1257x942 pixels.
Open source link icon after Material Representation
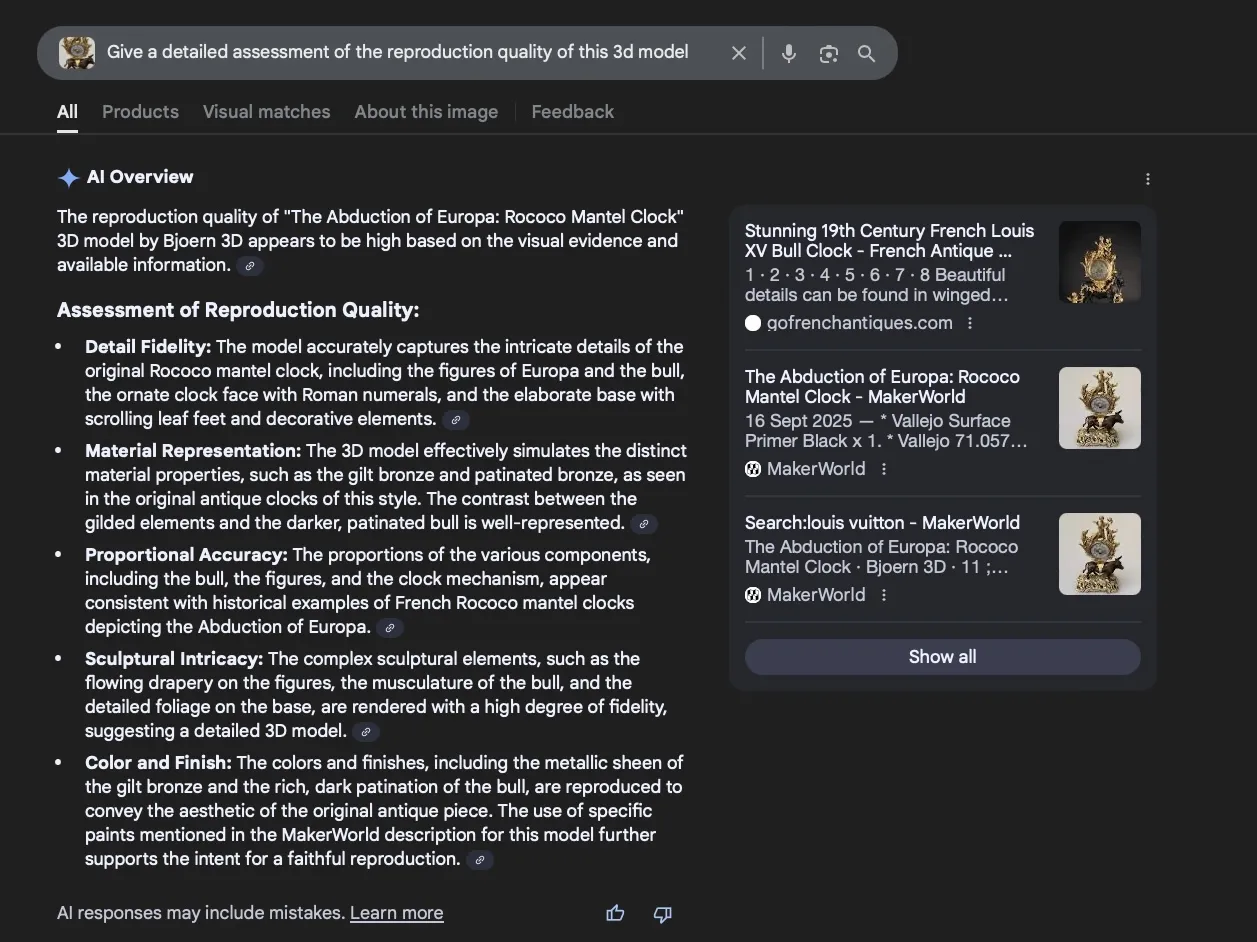click(x=644, y=524)
